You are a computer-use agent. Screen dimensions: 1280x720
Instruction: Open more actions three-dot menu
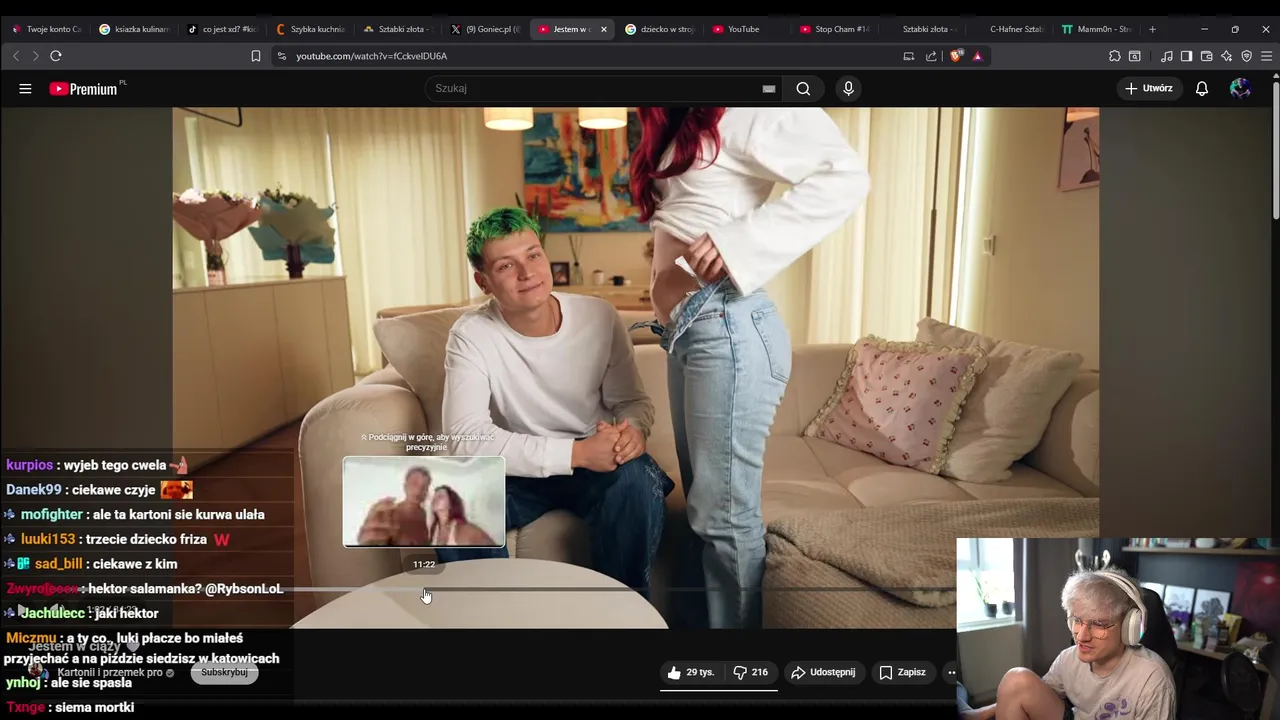[951, 672]
